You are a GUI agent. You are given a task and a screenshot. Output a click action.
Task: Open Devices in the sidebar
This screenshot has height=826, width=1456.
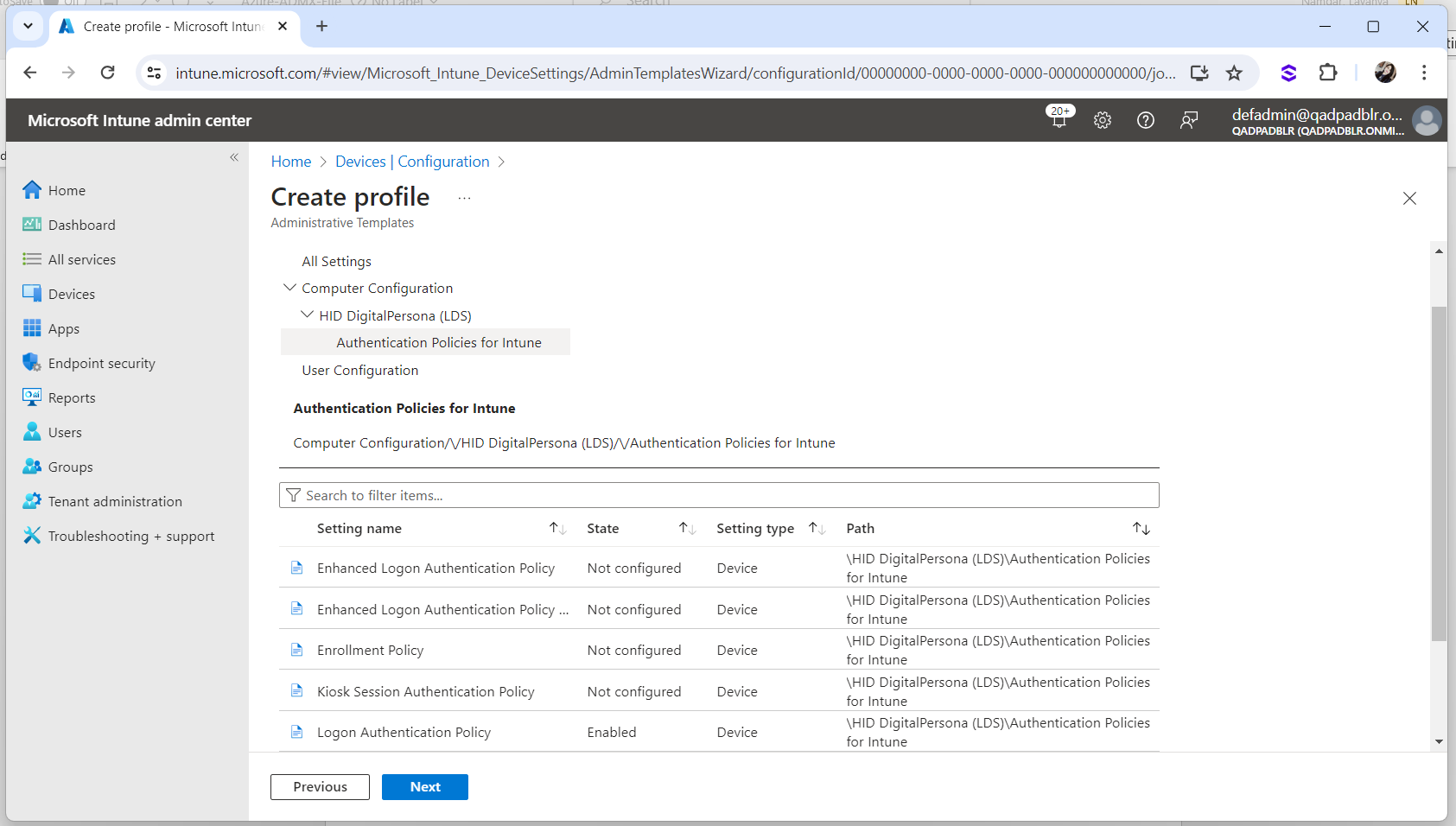pyautogui.click(x=72, y=294)
